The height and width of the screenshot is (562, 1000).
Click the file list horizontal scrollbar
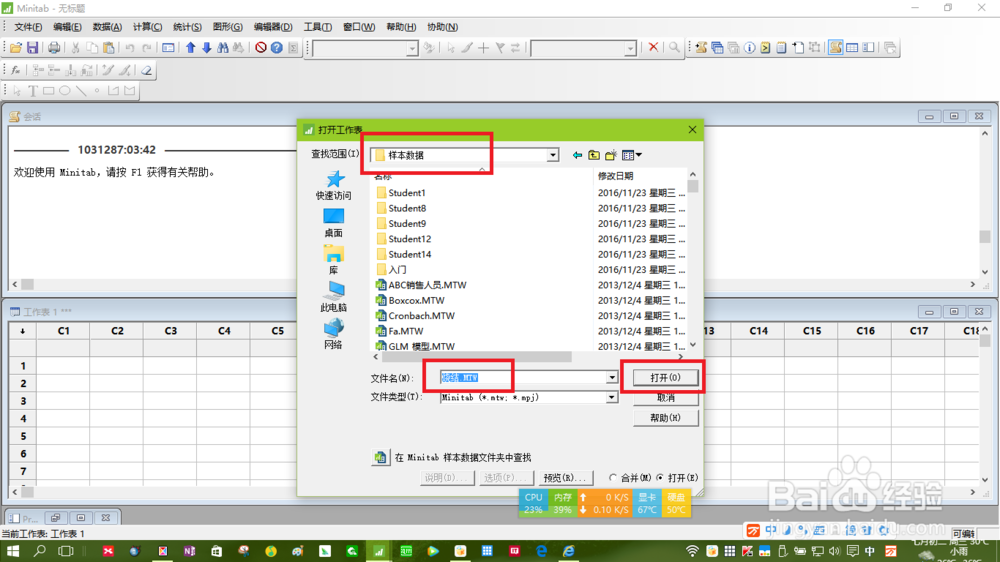pyautogui.click(x=478, y=357)
